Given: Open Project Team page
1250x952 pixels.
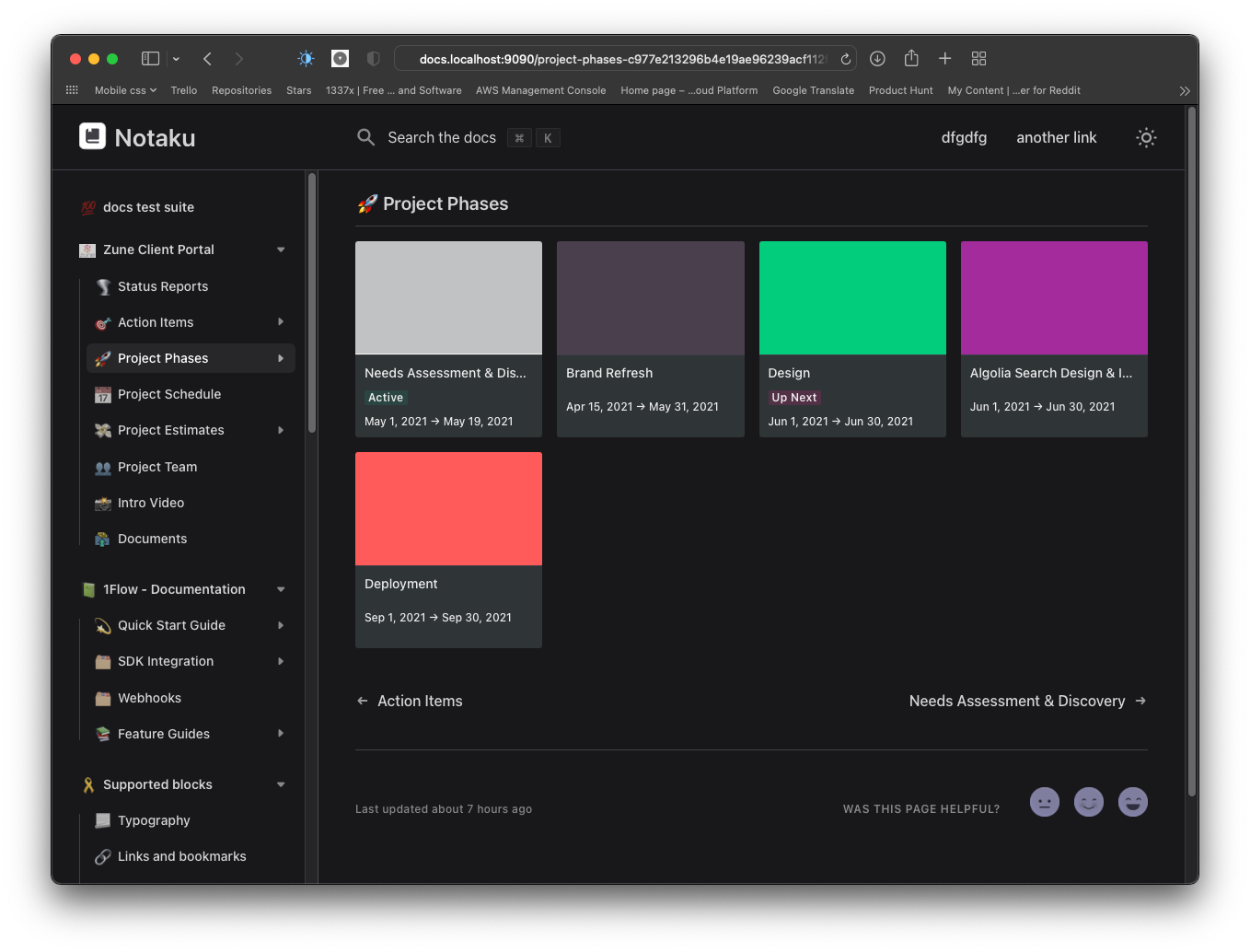Looking at the screenshot, I should (x=157, y=467).
